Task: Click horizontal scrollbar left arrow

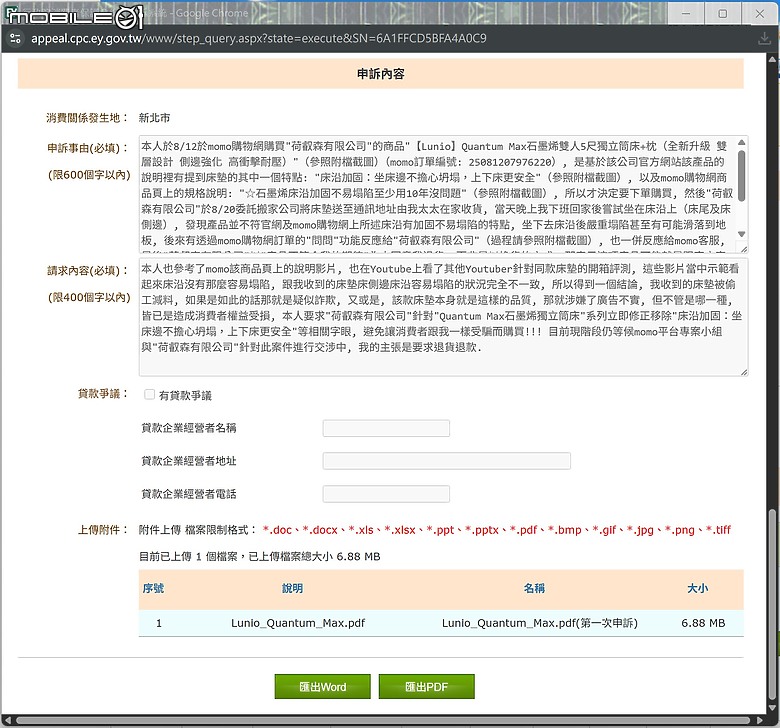Action: coord(7,720)
